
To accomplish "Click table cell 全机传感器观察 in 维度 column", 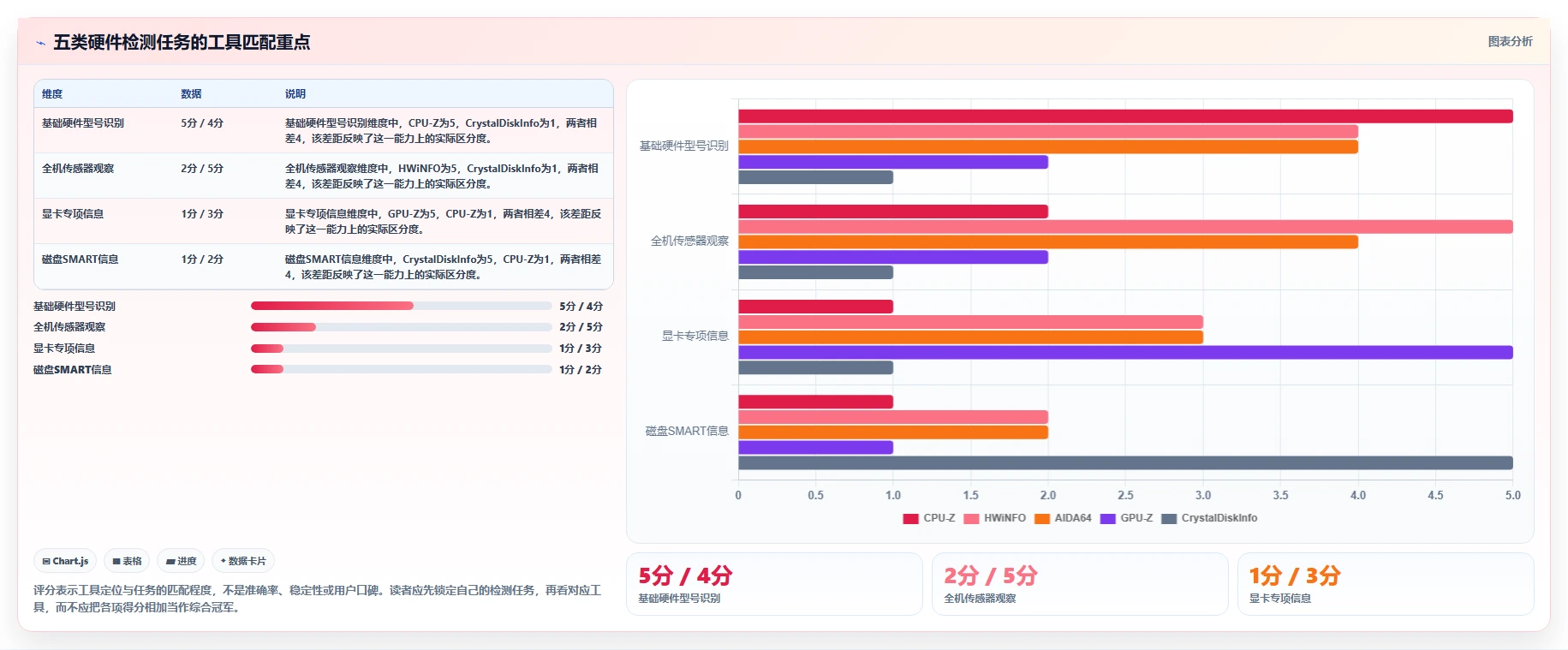I will 78,169.
